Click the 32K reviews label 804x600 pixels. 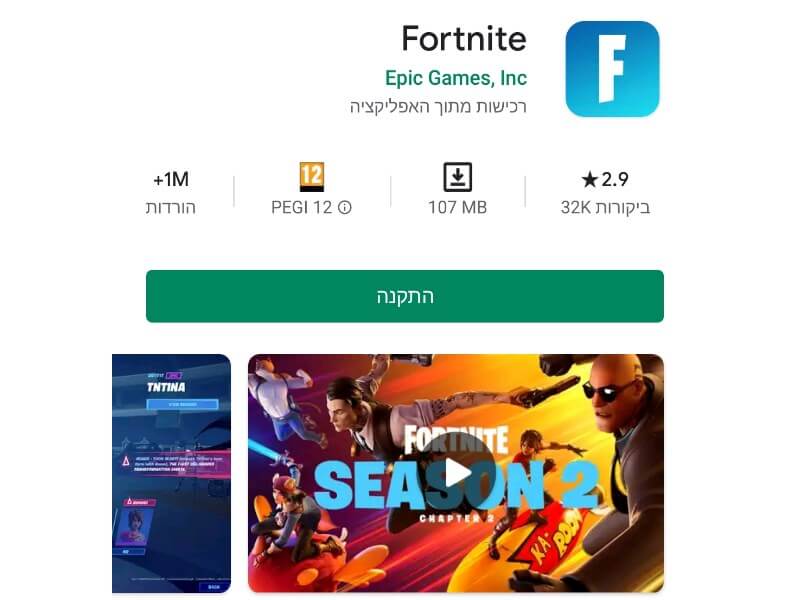pos(605,208)
